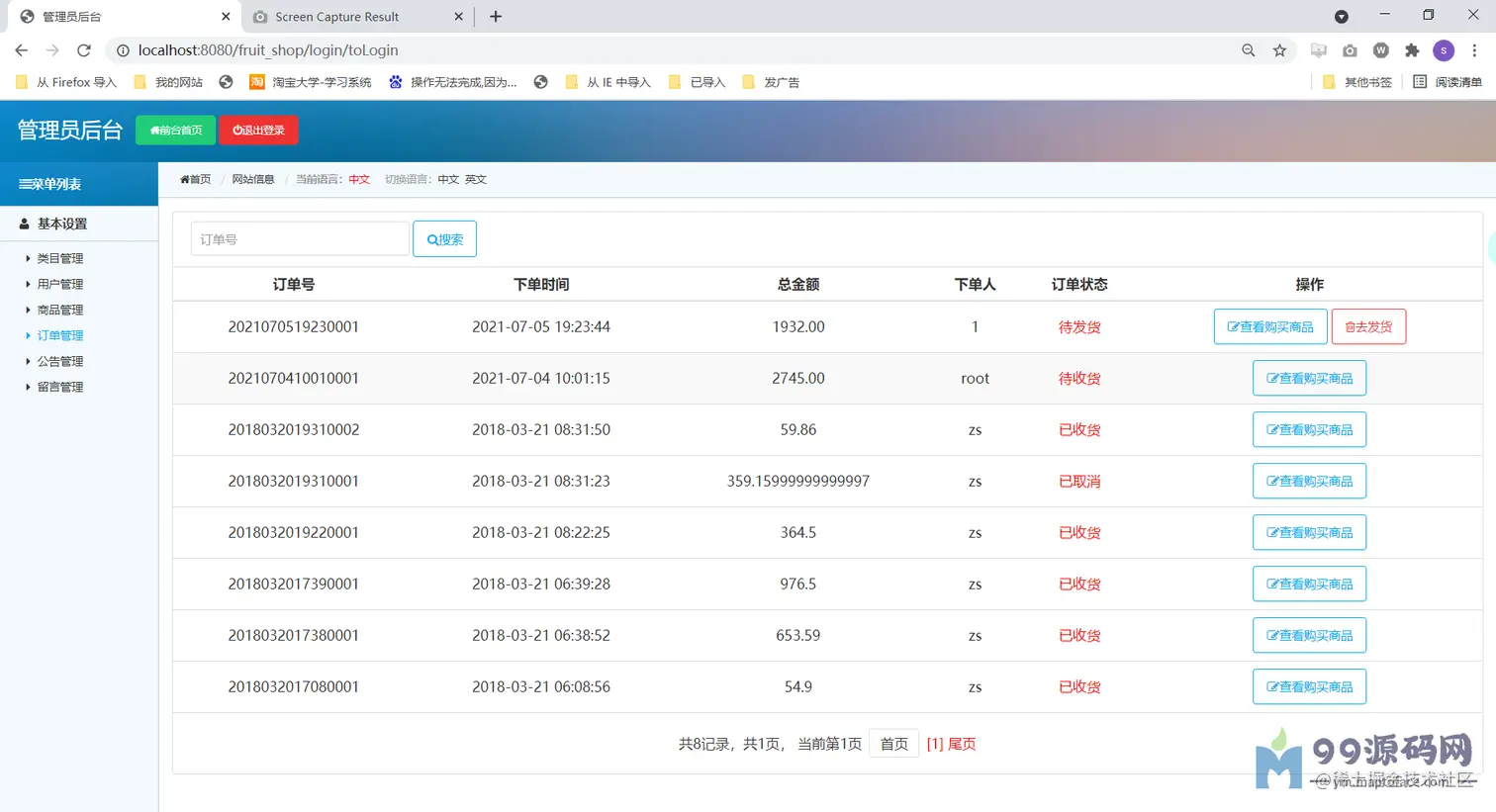Click the 搜索 search button
The width and height of the screenshot is (1496, 812).
pyautogui.click(x=444, y=239)
